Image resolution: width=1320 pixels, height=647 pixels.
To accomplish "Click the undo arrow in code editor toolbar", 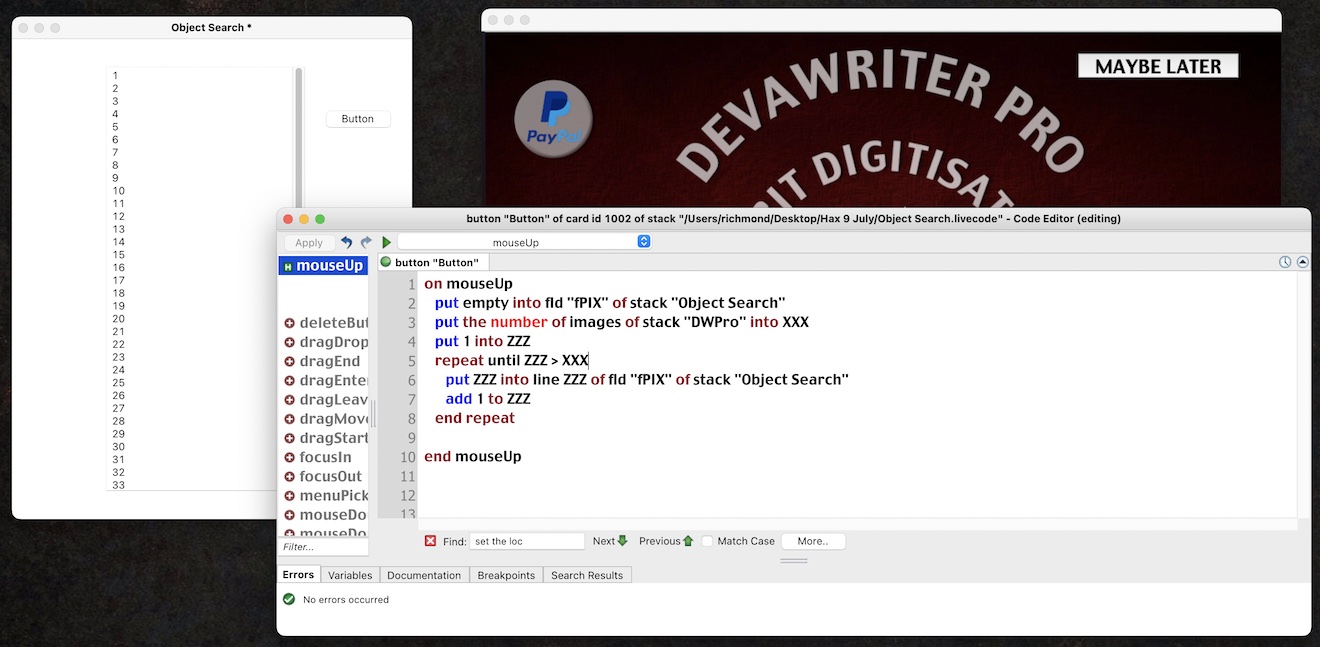I will 346,242.
